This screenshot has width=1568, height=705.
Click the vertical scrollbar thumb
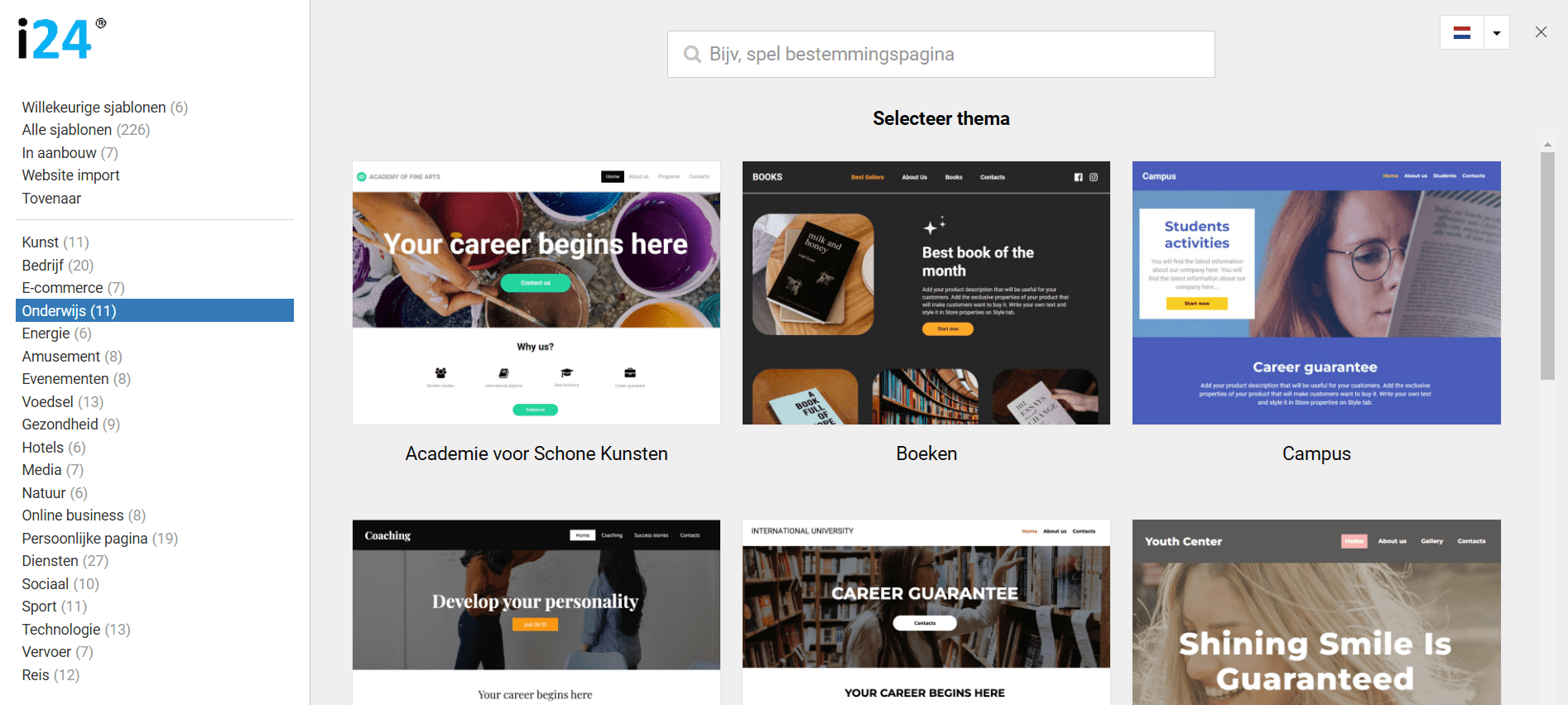(x=1547, y=266)
